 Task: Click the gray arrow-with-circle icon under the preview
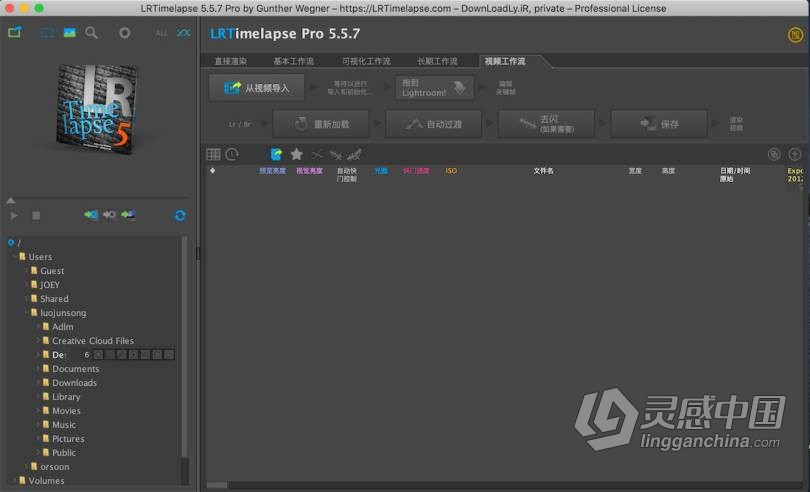109,215
